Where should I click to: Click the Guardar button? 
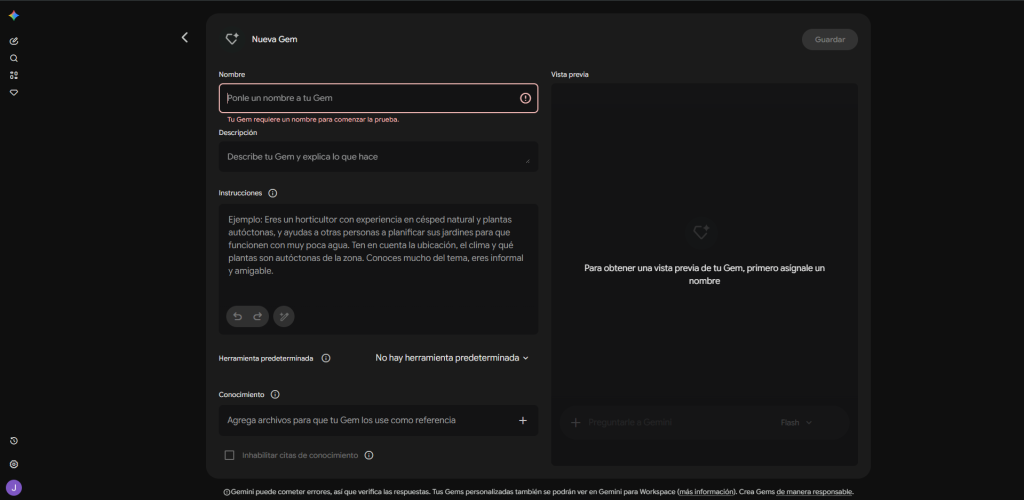point(829,39)
